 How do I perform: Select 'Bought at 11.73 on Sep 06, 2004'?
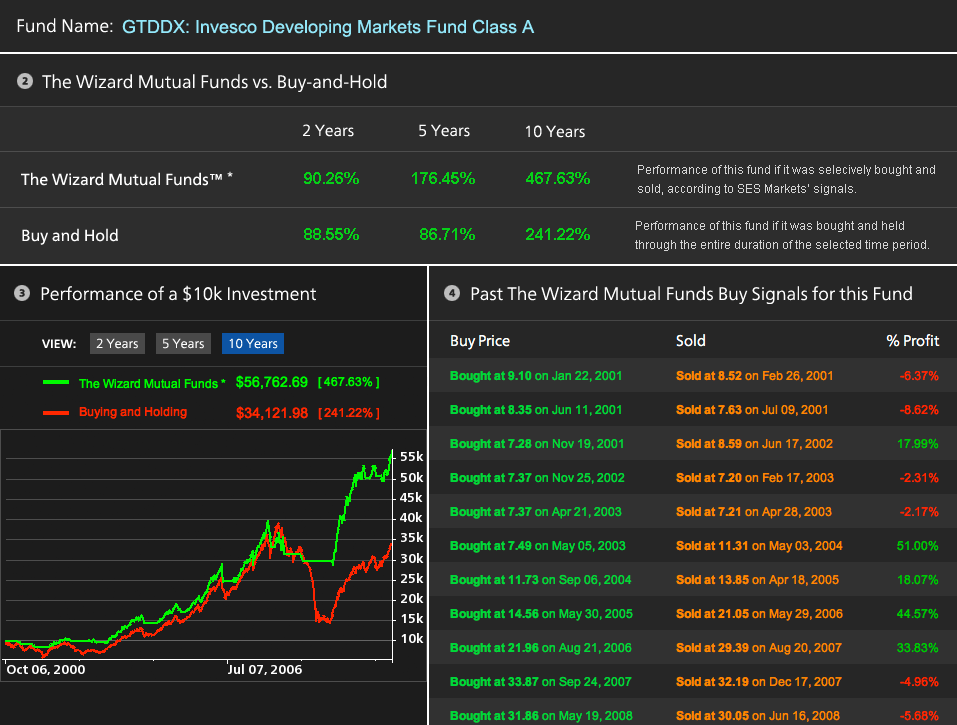[541, 580]
